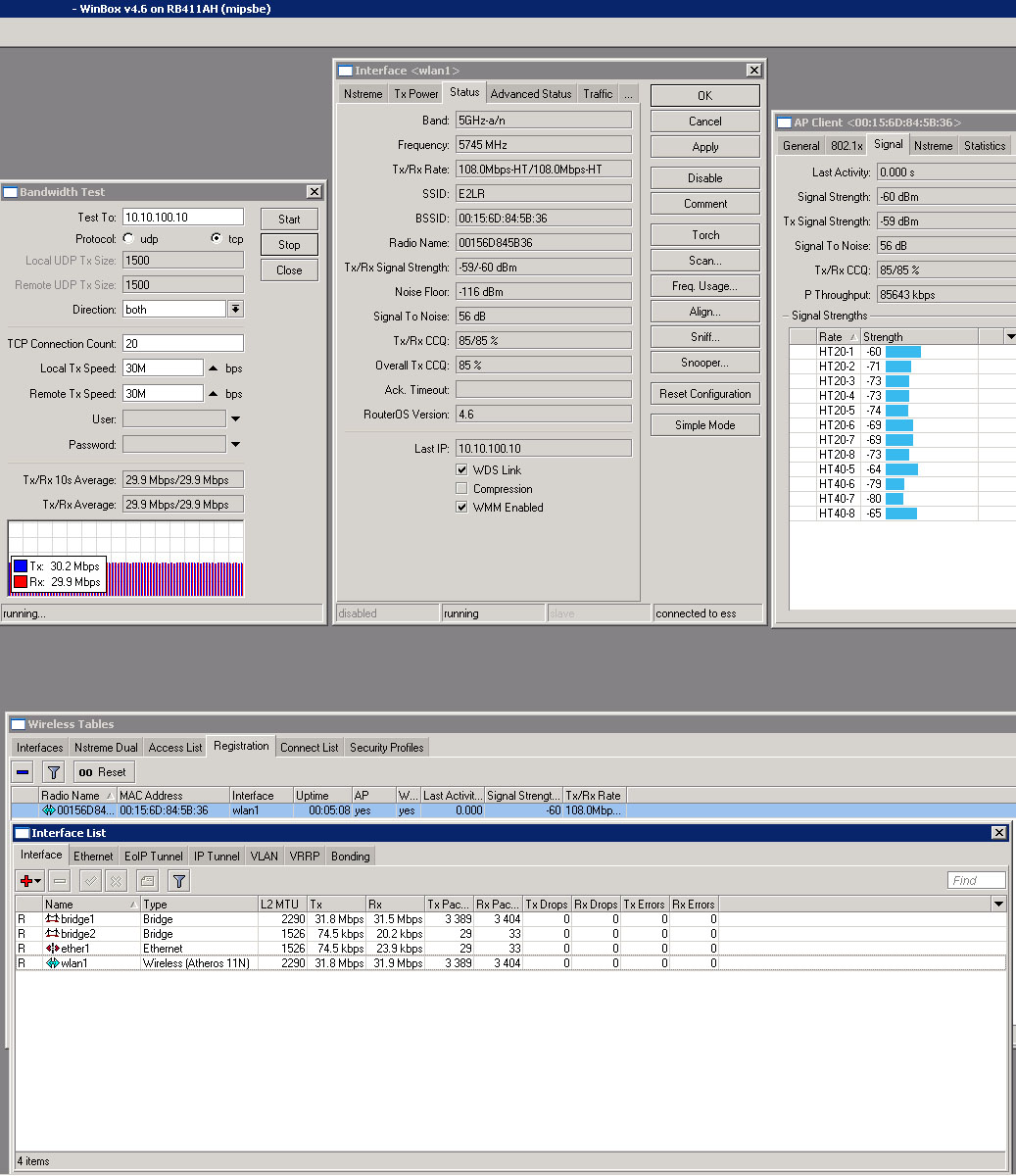Click the Bandwidth Test window title icon

point(11,192)
